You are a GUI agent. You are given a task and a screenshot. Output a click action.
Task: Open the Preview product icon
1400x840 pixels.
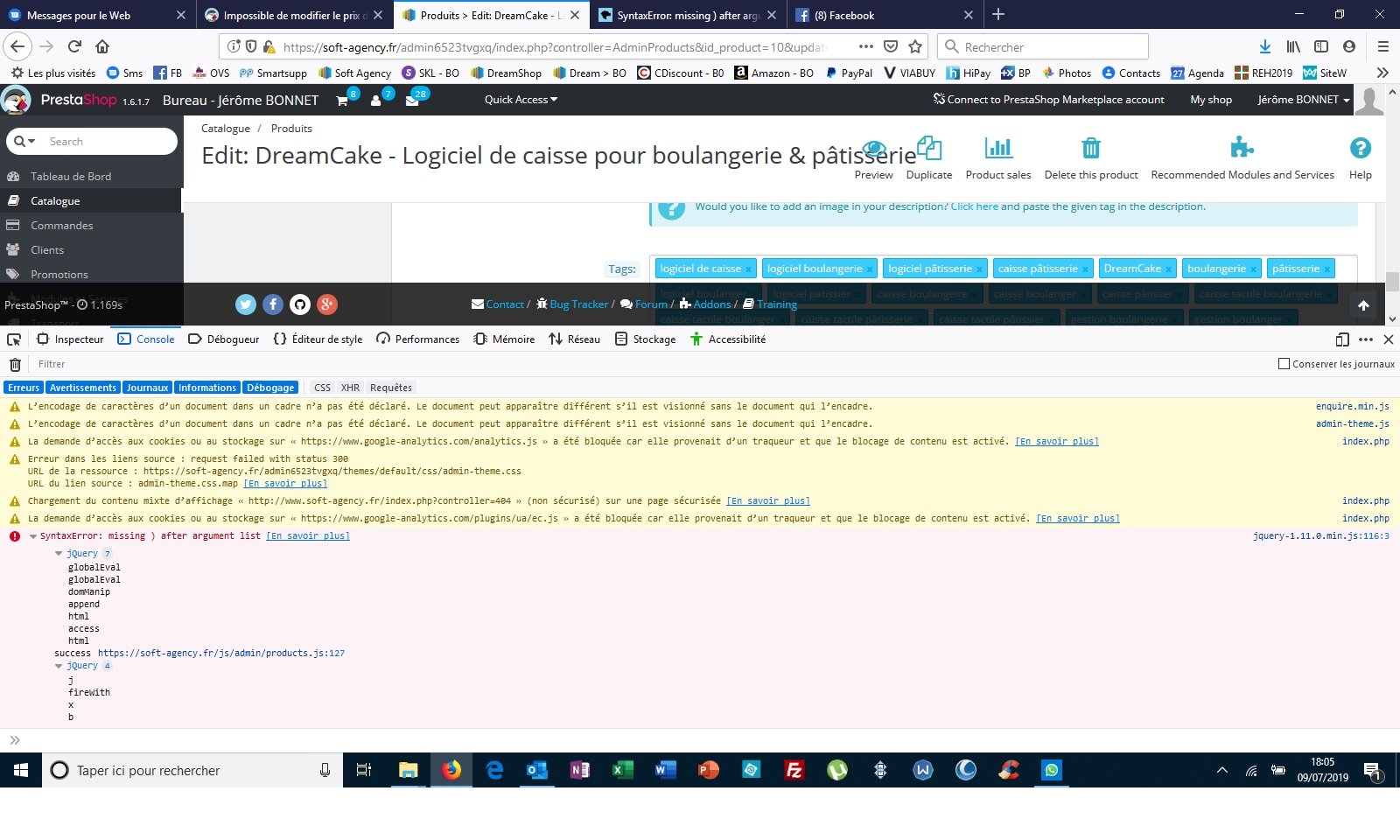874,149
